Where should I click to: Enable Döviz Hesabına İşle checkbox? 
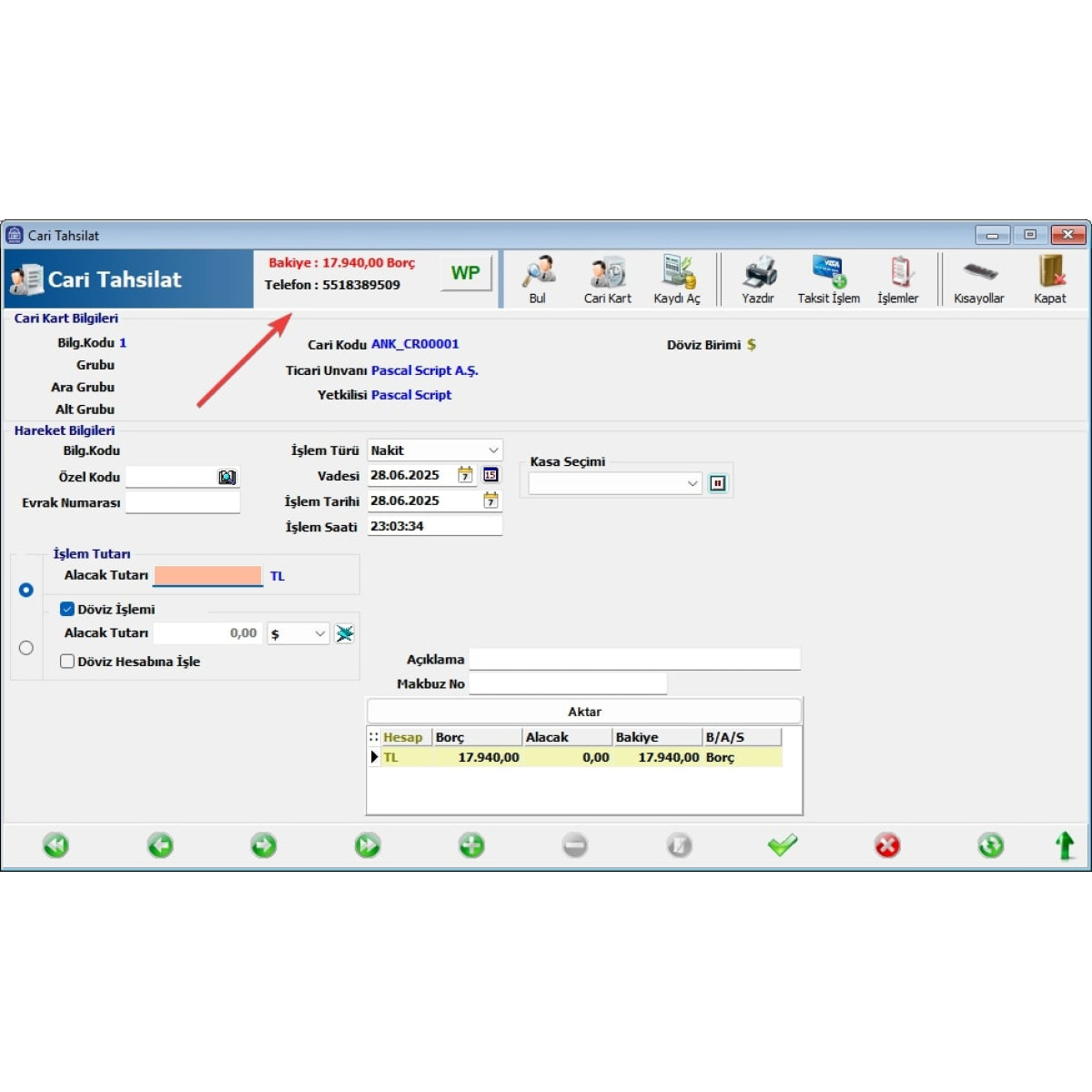(67, 662)
